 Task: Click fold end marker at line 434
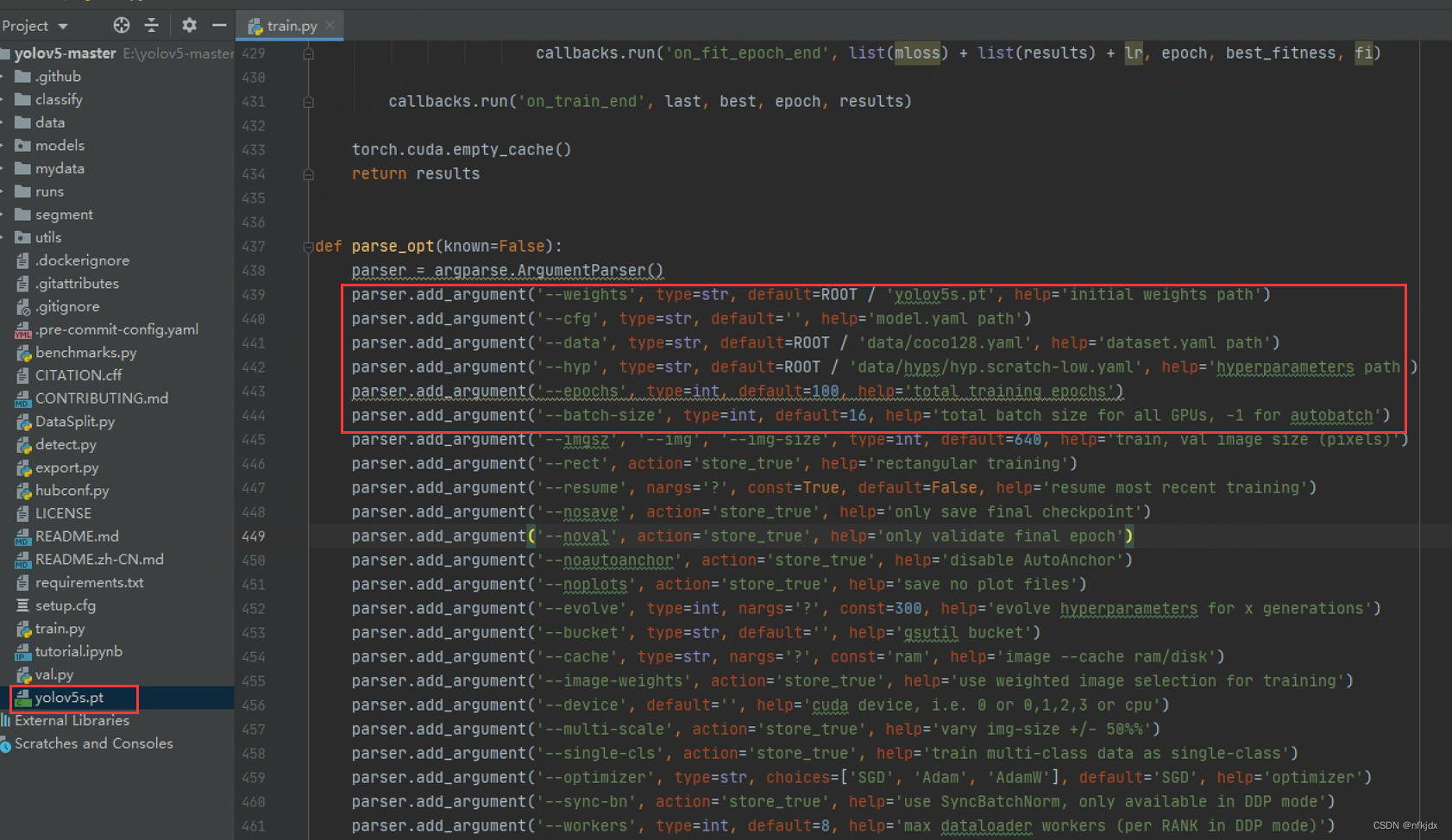[308, 174]
